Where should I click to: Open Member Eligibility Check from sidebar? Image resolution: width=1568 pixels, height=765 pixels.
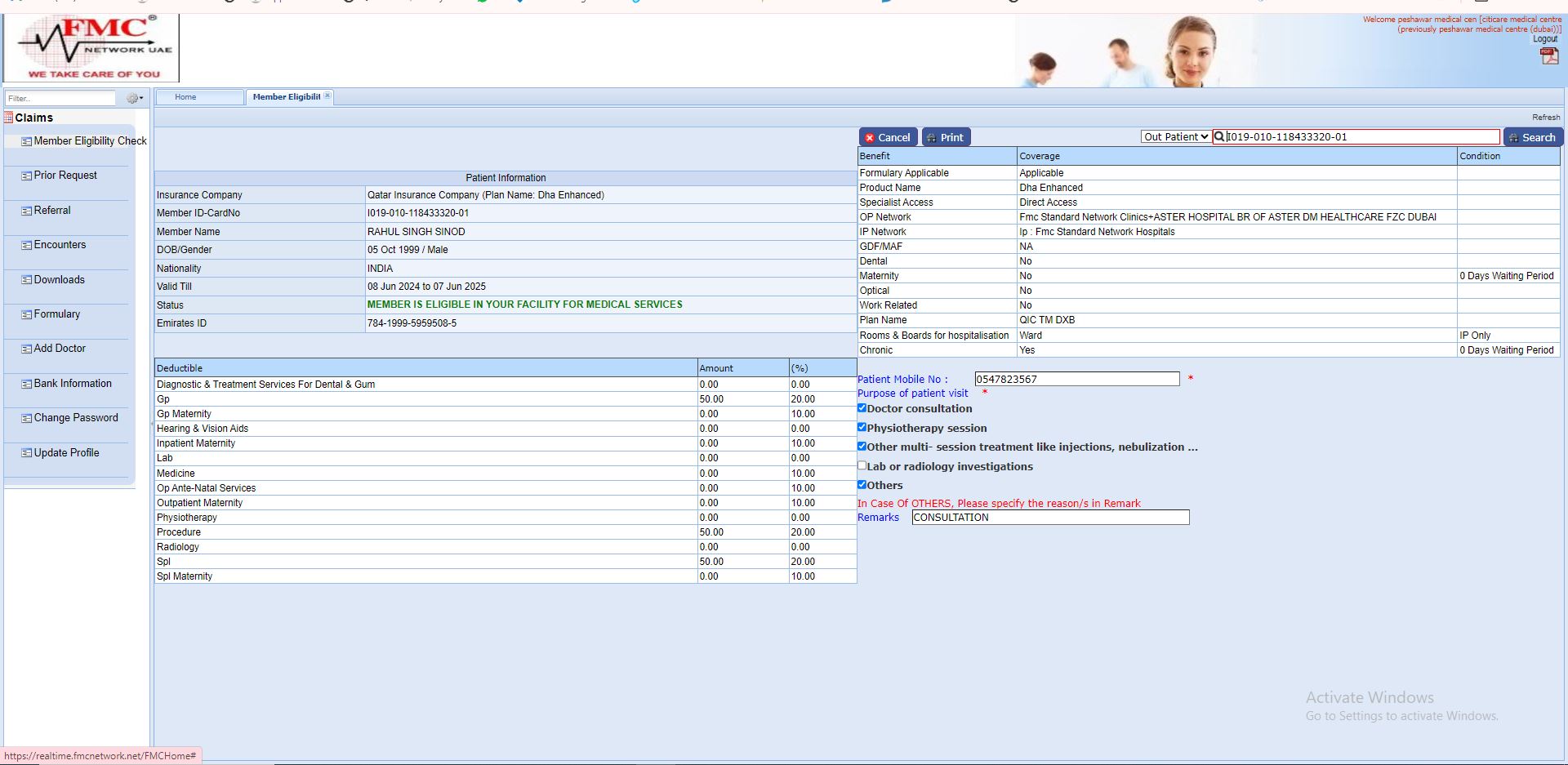click(90, 141)
